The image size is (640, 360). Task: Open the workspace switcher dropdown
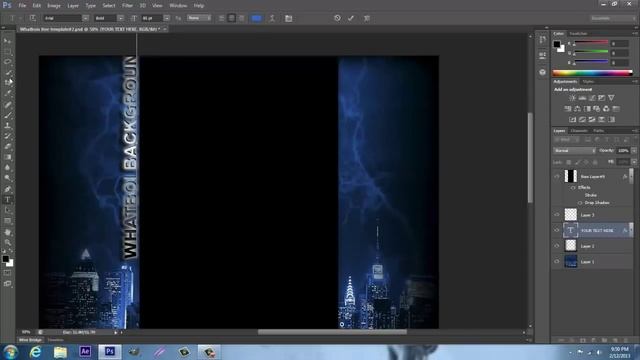click(613, 18)
